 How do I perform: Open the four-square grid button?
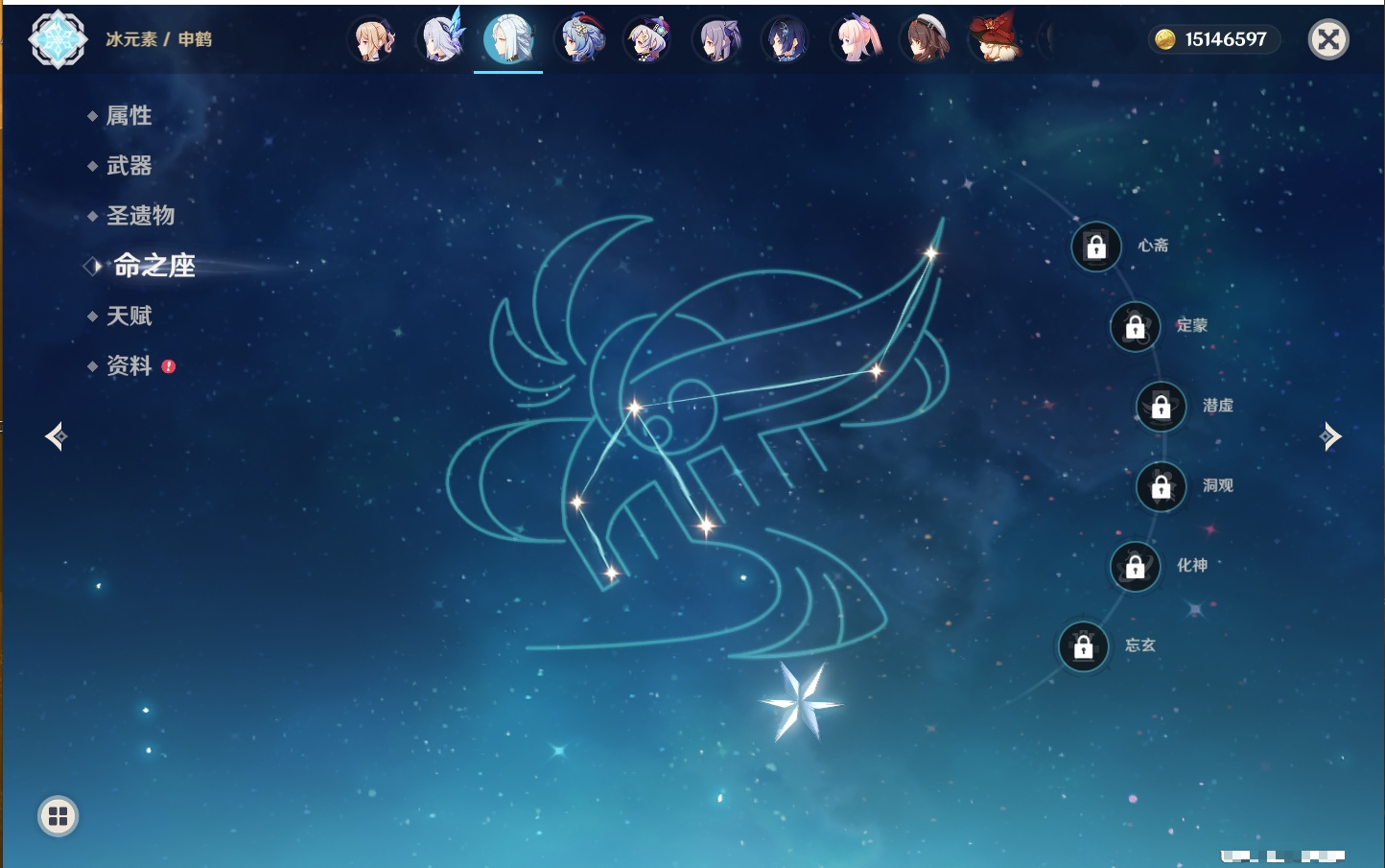[x=58, y=816]
